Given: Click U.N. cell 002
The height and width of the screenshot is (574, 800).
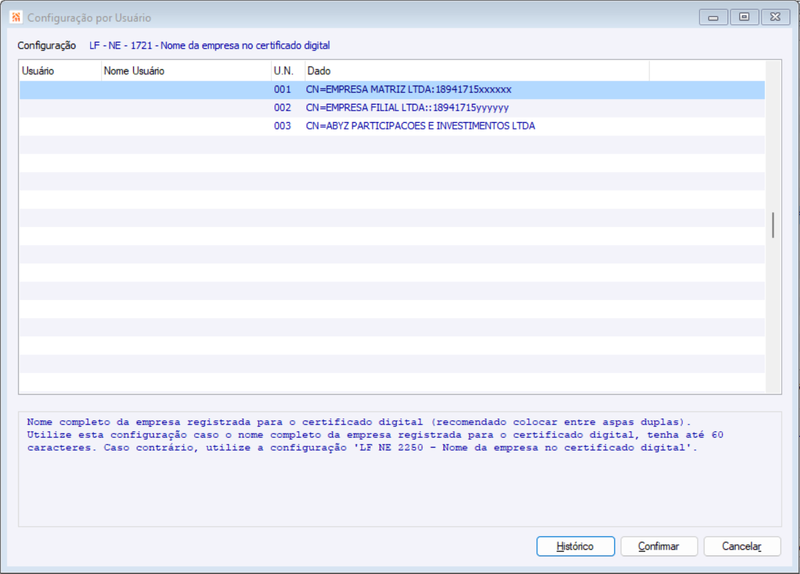Looking at the screenshot, I should pyautogui.click(x=282, y=108).
